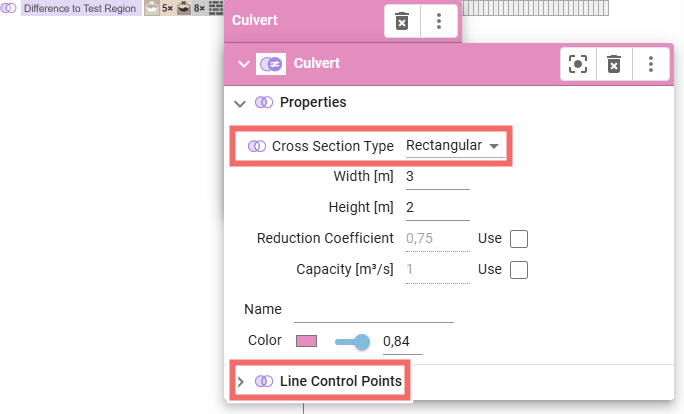Click the difference icon beside Properties
Screen dimensions: 684x414
(264, 102)
